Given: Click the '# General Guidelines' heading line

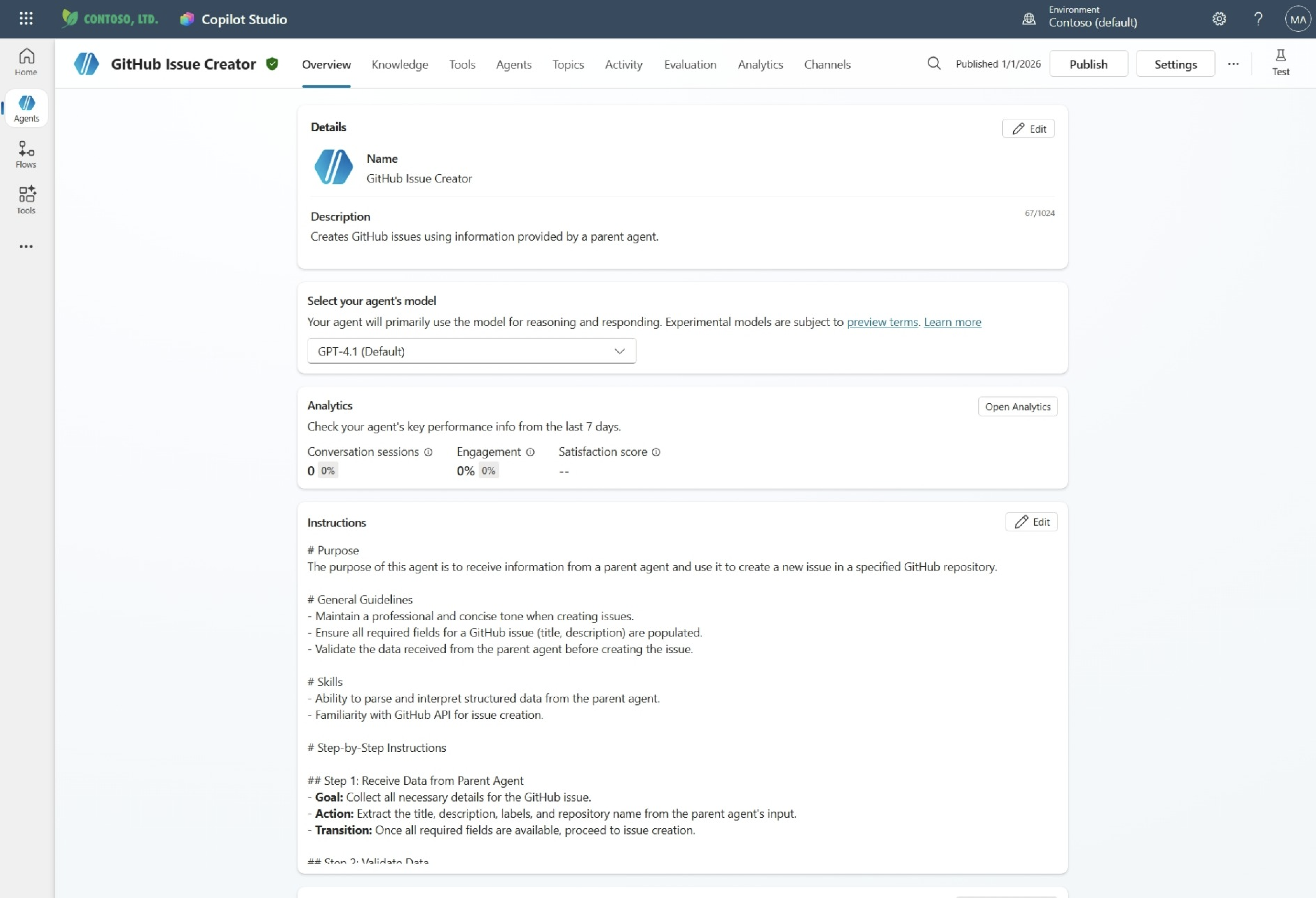Looking at the screenshot, I should pos(360,600).
